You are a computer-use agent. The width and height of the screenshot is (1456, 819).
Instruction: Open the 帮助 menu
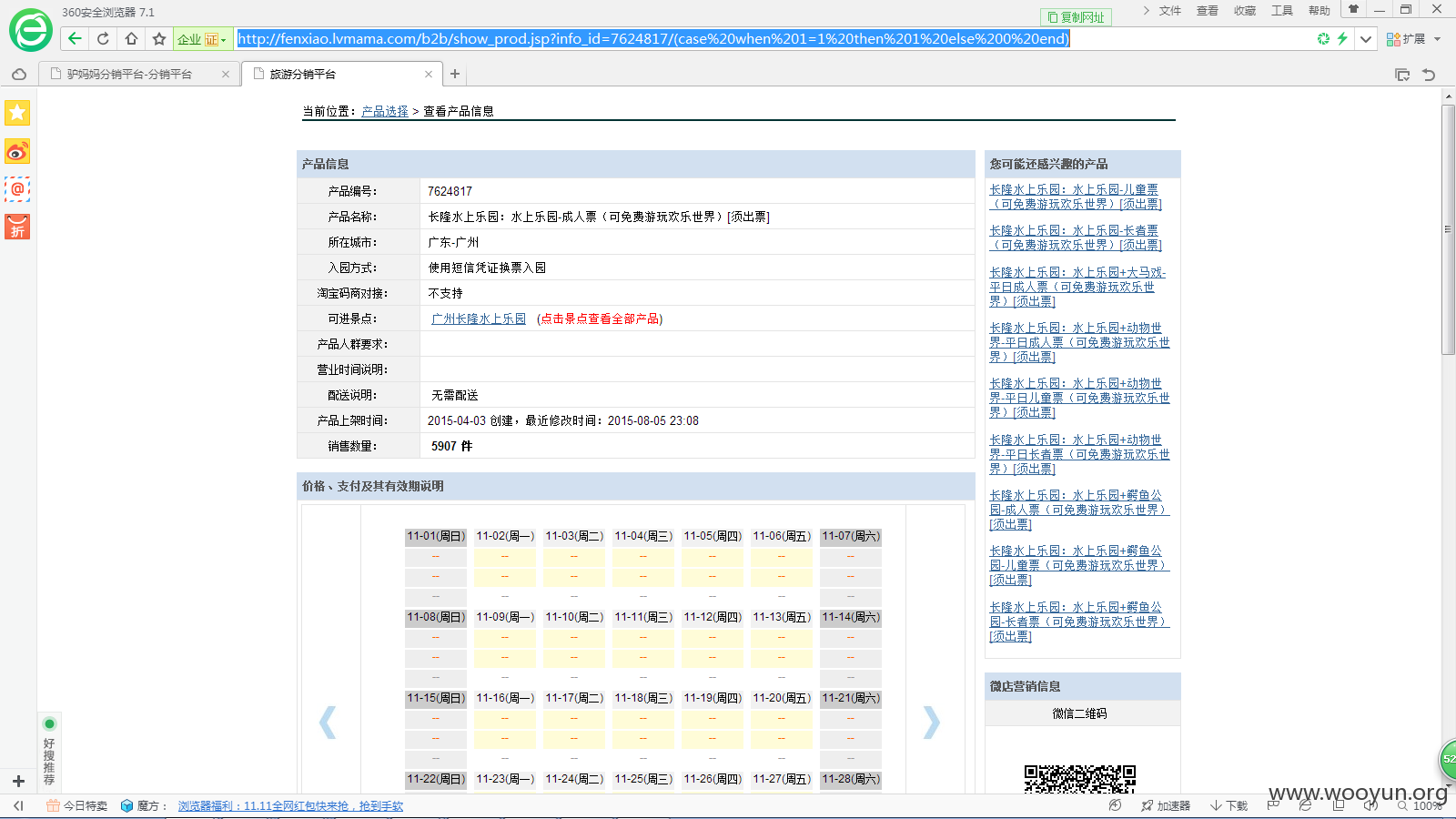coord(1319,11)
